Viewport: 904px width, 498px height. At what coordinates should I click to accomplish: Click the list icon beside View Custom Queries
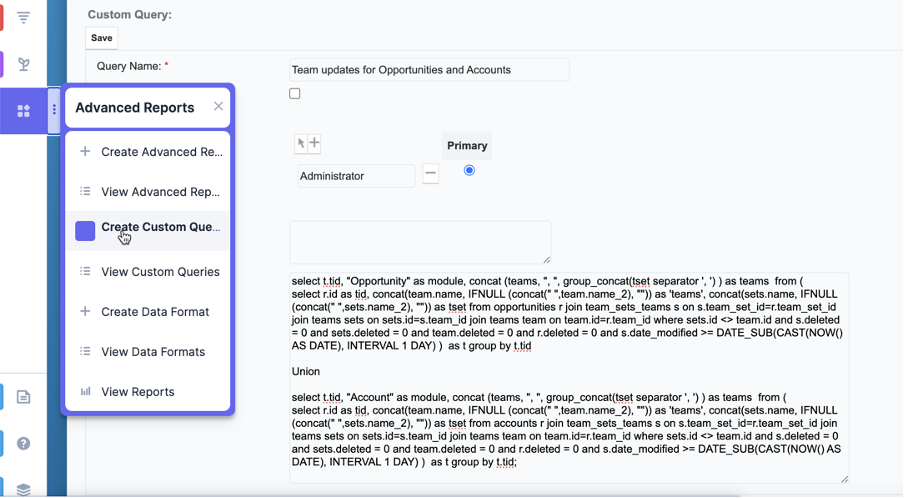click(85, 271)
